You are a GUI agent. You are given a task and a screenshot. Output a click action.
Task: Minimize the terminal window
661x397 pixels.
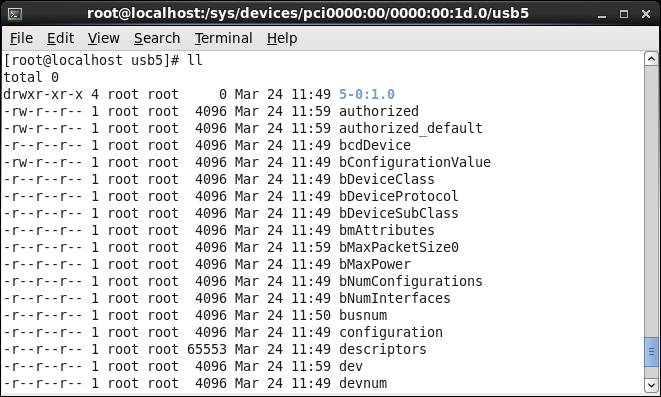click(x=602, y=14)
